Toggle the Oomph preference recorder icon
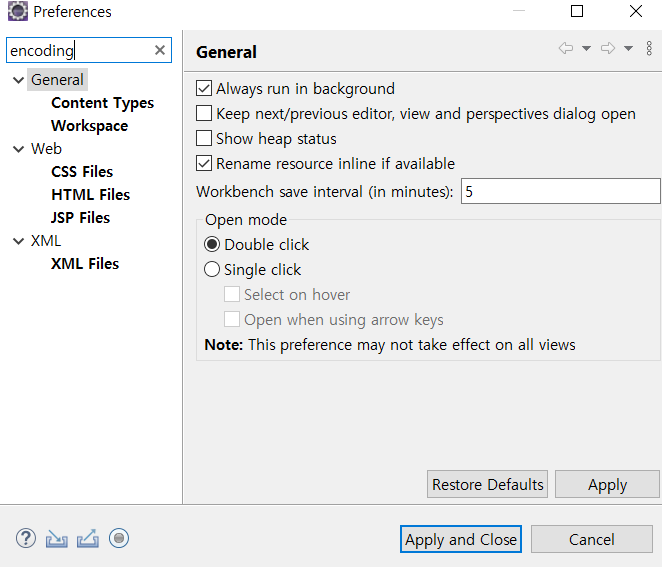 (x=119, y=538)
